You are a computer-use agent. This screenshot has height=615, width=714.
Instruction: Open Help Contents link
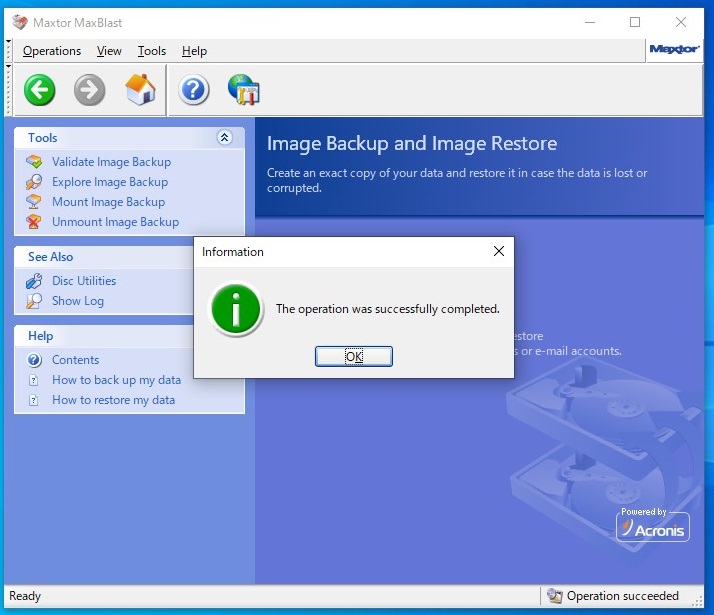coord(76,360)
